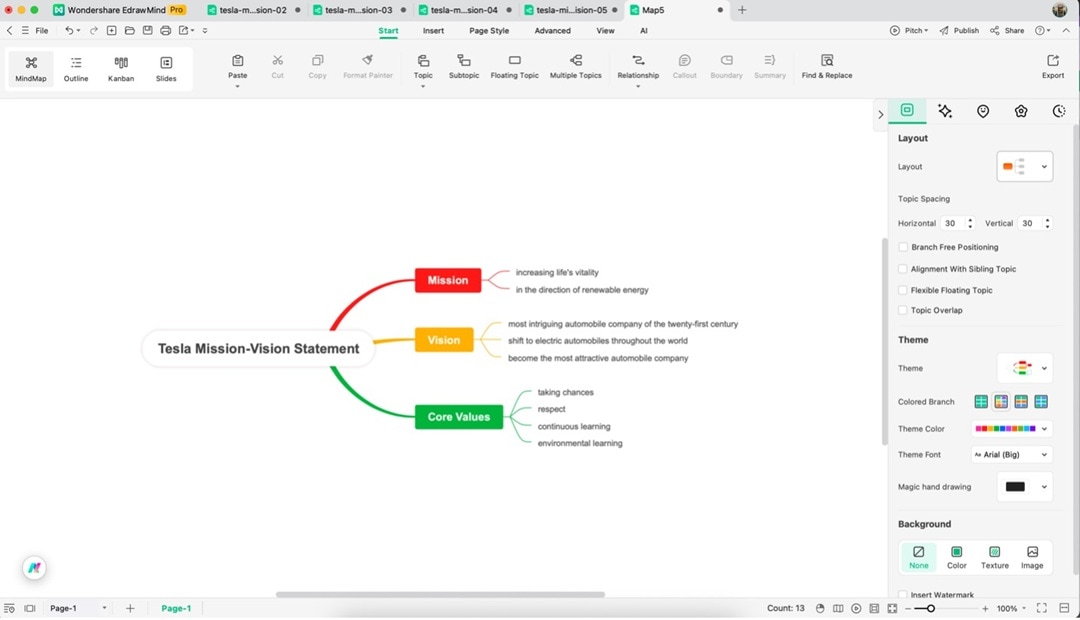Click the Export icon
This screenshot has width=1080, height=620.
point(1052,67)
